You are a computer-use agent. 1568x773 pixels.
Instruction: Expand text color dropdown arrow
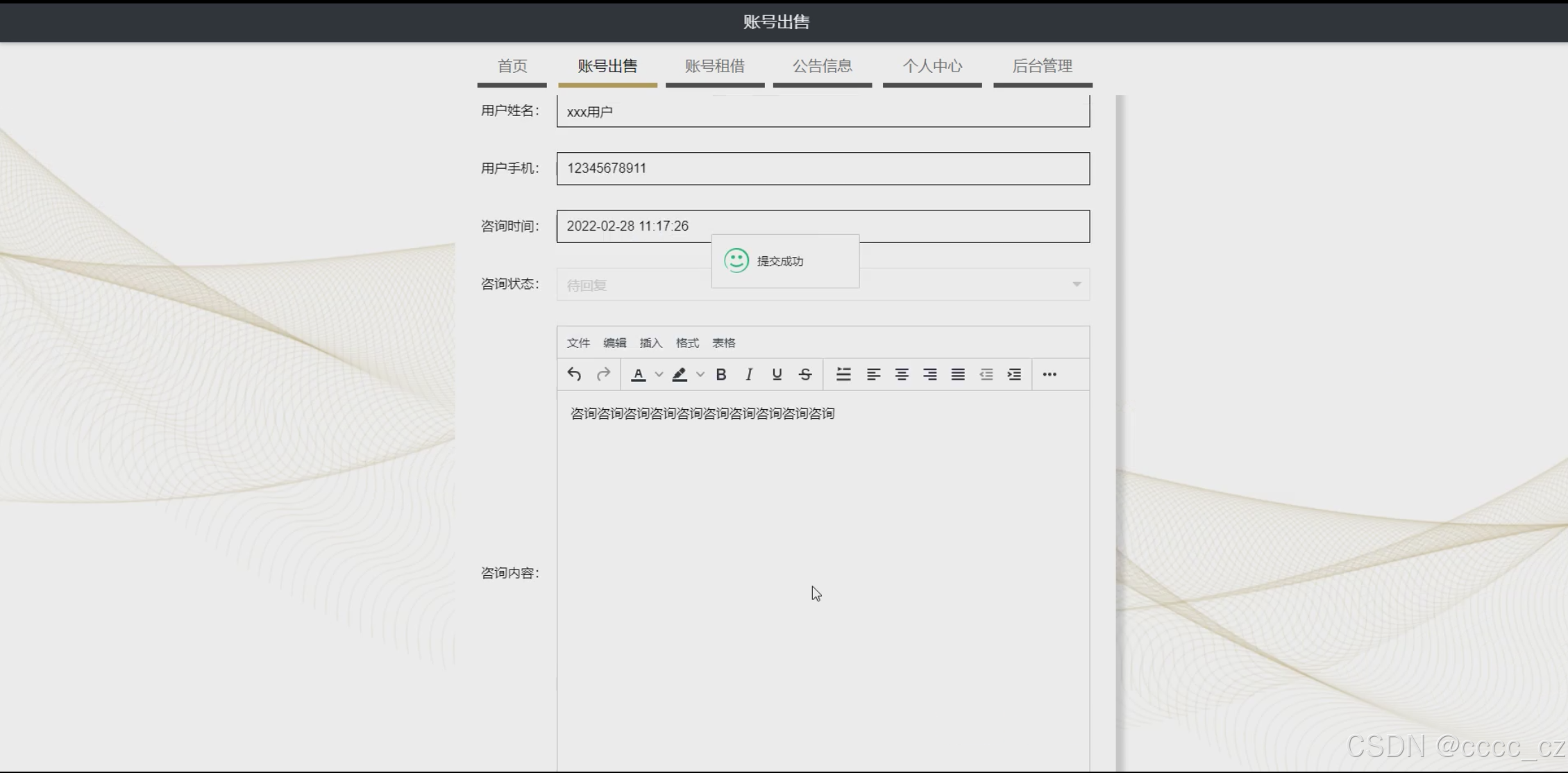(659, 374)
